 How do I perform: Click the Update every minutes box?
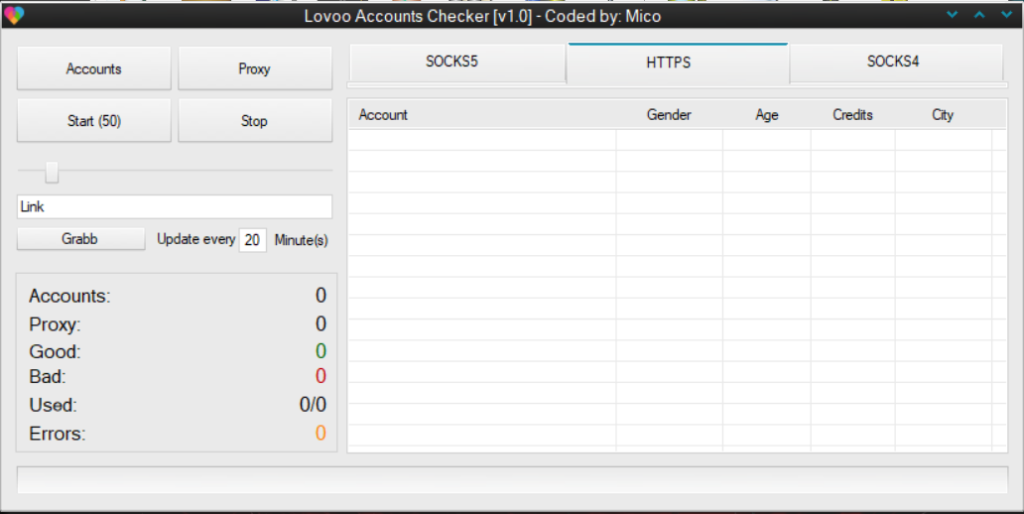(x=253, y=240)
